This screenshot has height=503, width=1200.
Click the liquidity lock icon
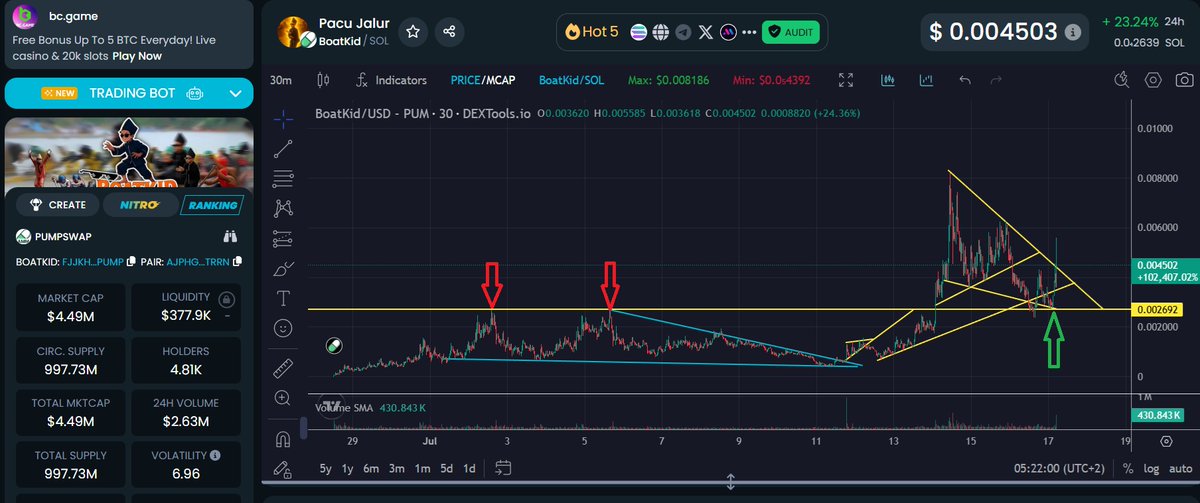pyautogui.click(x=228, y=299)
